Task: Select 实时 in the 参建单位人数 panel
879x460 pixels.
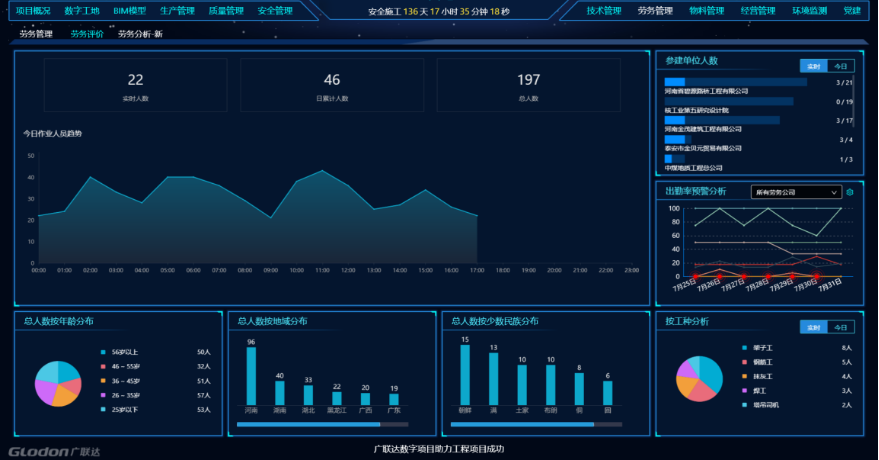Action: [814, 66]
